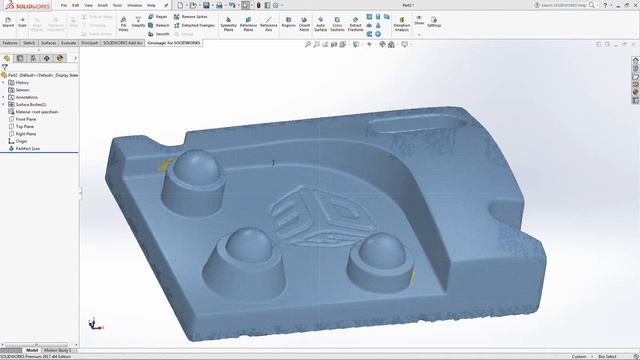Open the Options gear icon
Viewport: 640px width, 360px height.
[x=276, y=5]
